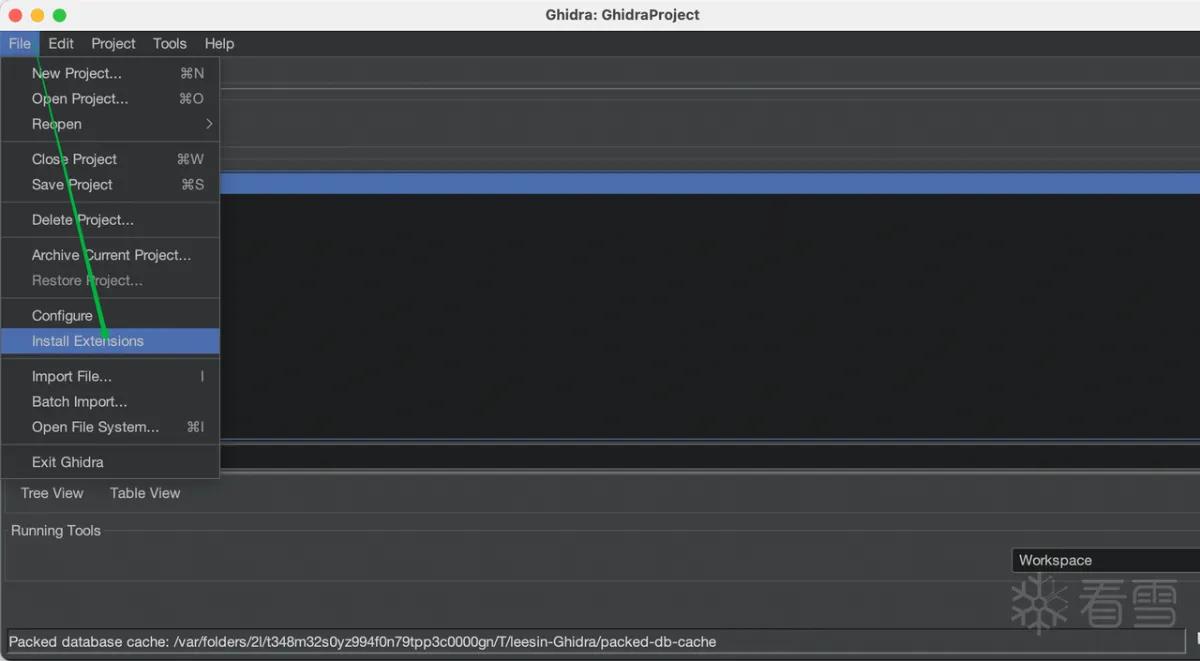Click the packed database cache status text
1200x661 pixels.
click(x=362, y=641)
